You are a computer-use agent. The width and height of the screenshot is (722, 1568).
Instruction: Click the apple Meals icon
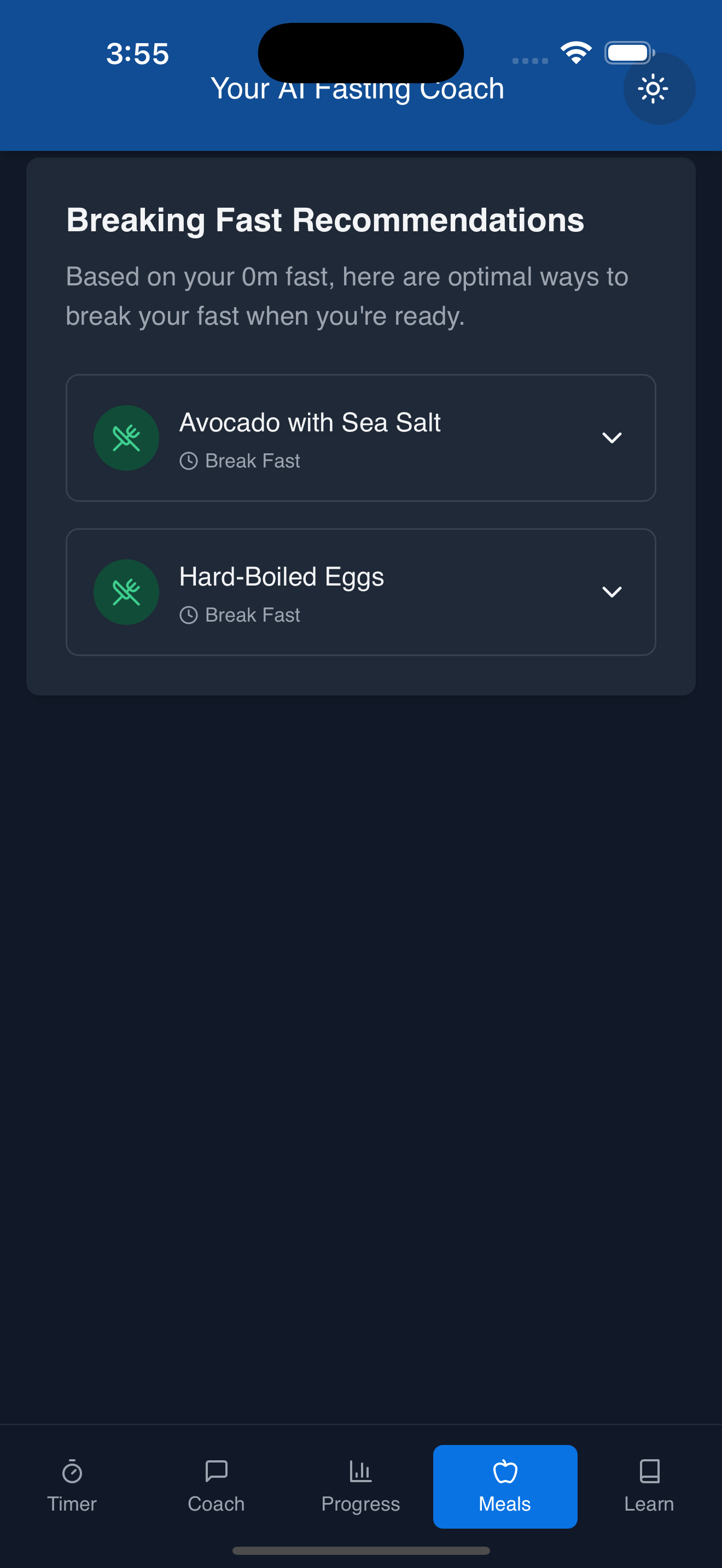(505, 1471)
